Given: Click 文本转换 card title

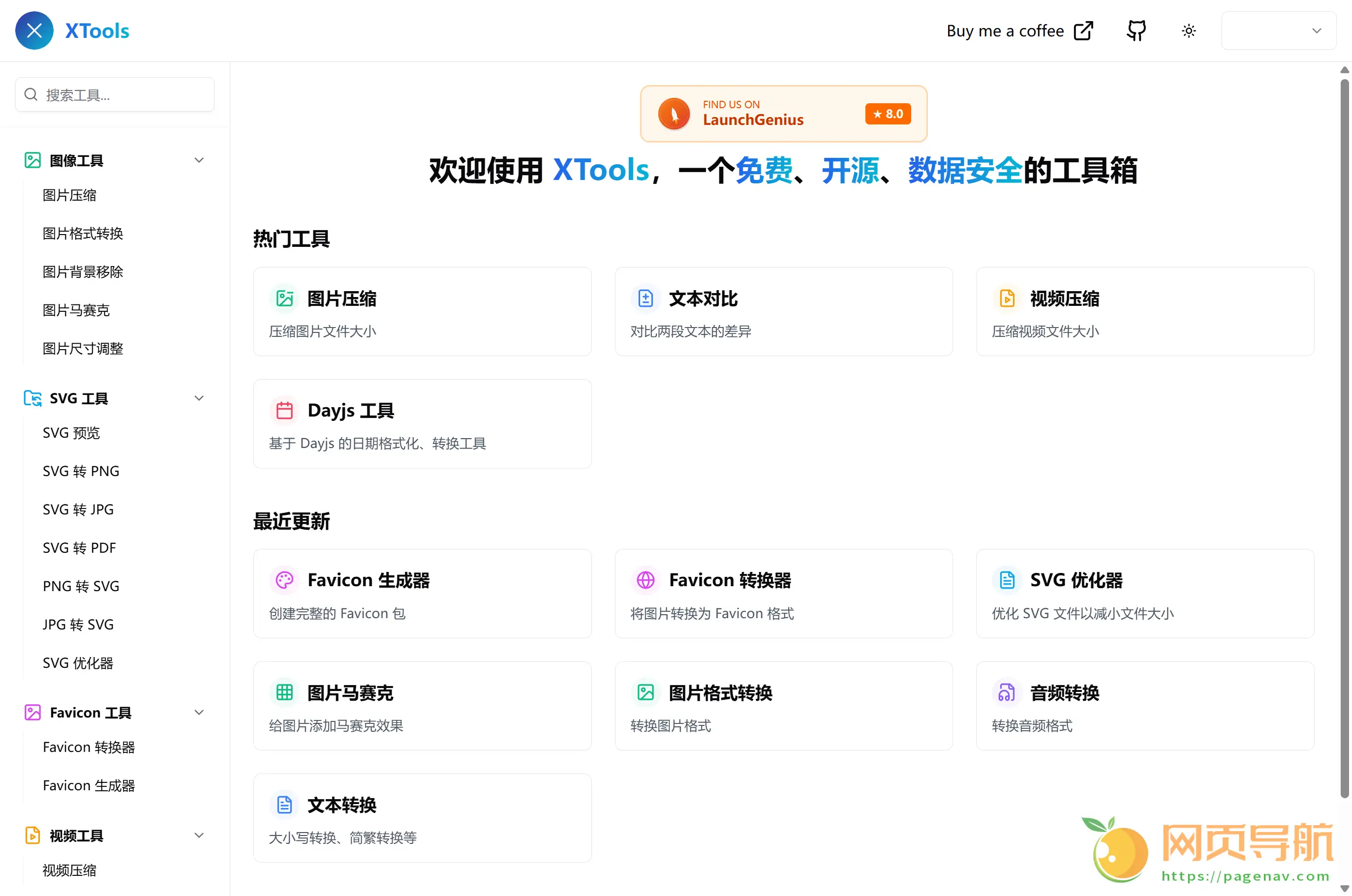Looking at the screenshot, I should [342, 805].
